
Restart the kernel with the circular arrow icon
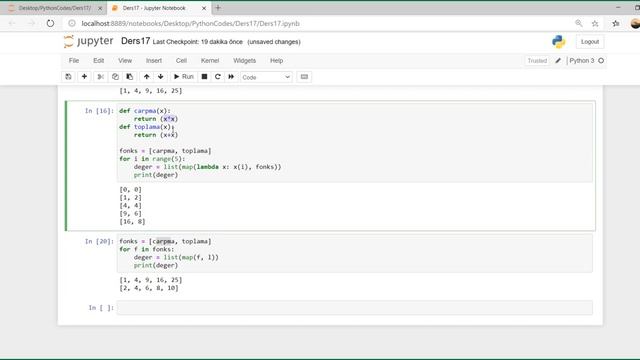point(218,77)
